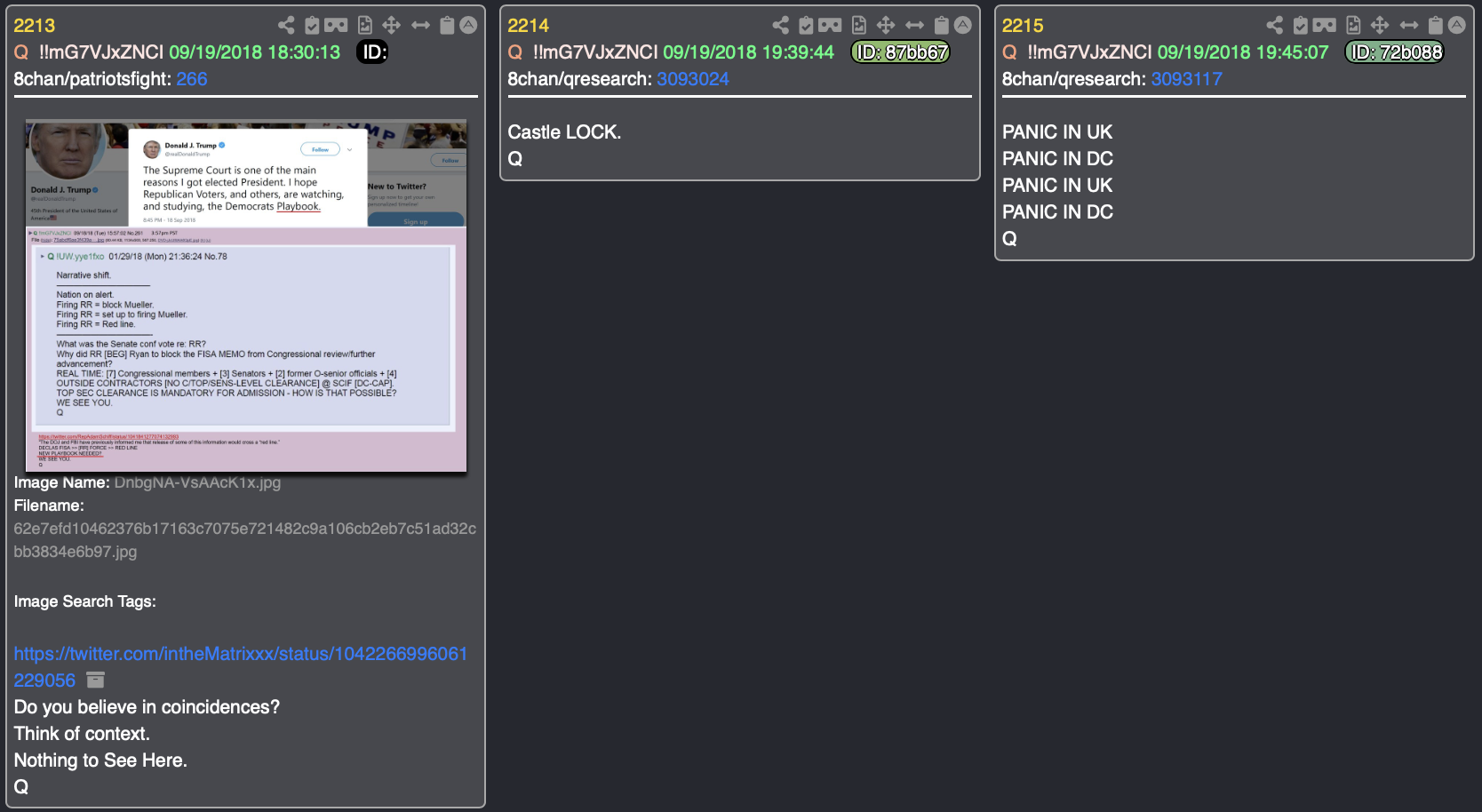
Task: Click circled A icon on post 2213
Action: coord(469,26)
